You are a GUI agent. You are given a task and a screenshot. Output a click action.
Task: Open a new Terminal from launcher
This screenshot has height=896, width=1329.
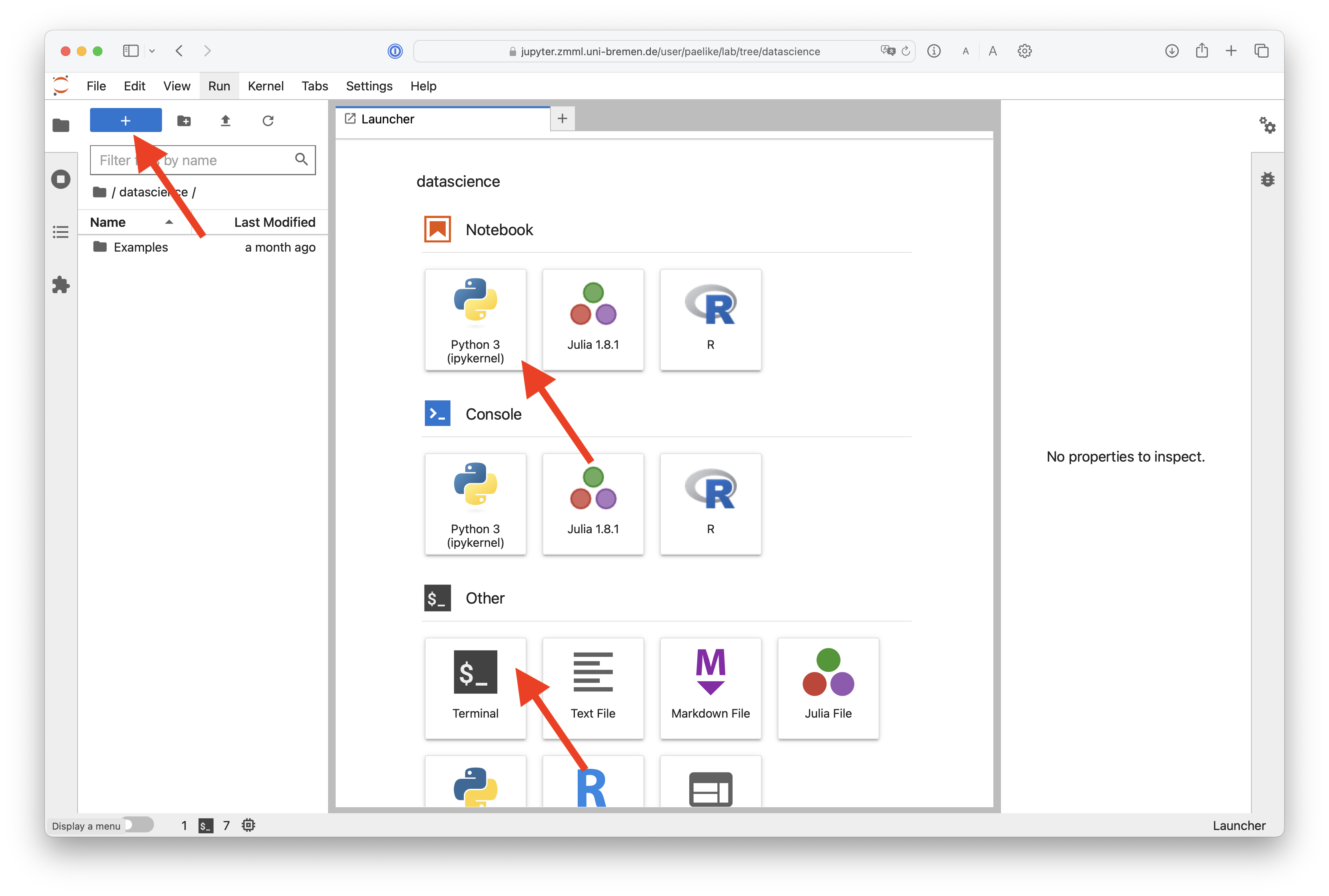pyautogui.click(x=475, y=688)
